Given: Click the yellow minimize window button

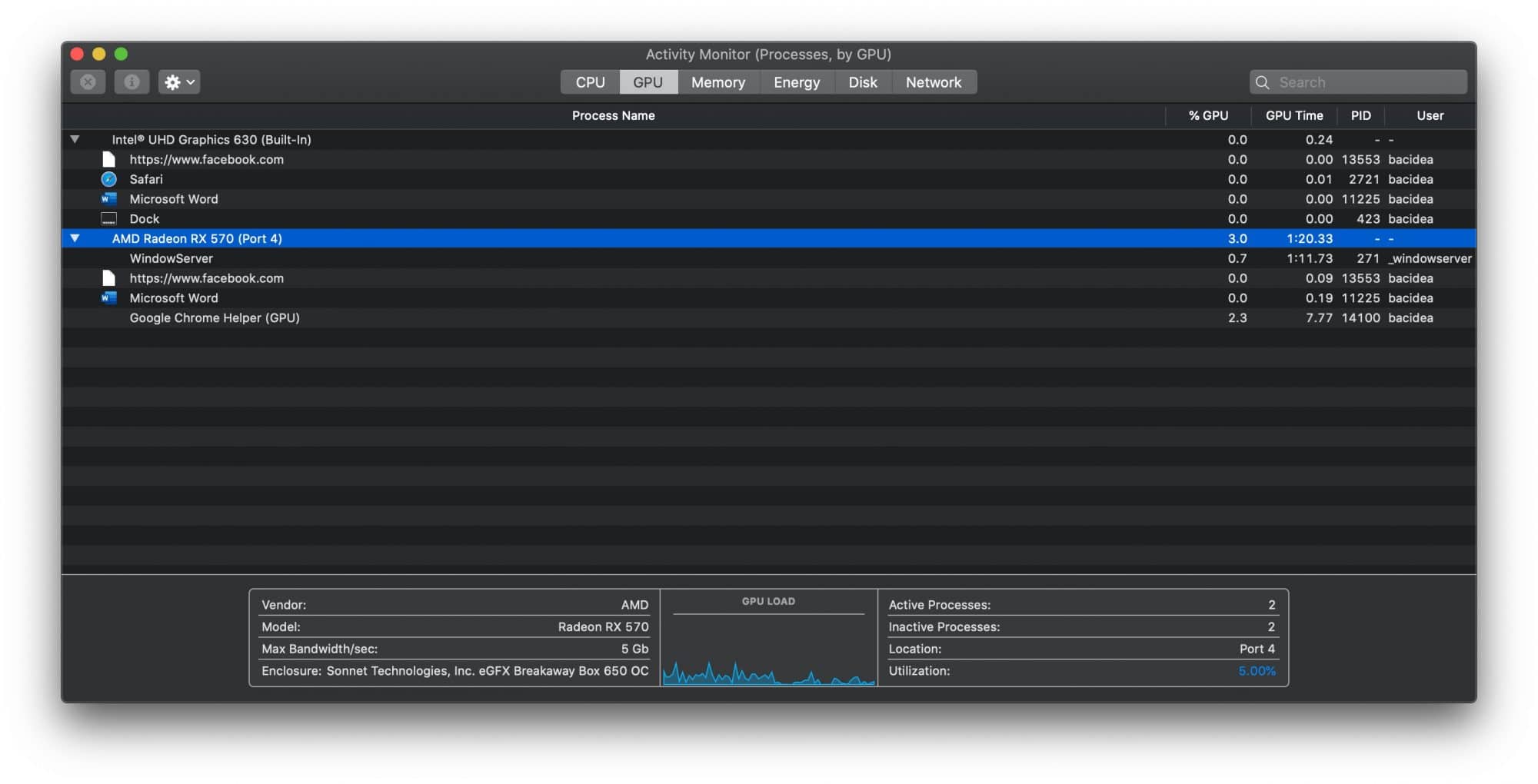Looking at the screenshot, I should 99,54.
